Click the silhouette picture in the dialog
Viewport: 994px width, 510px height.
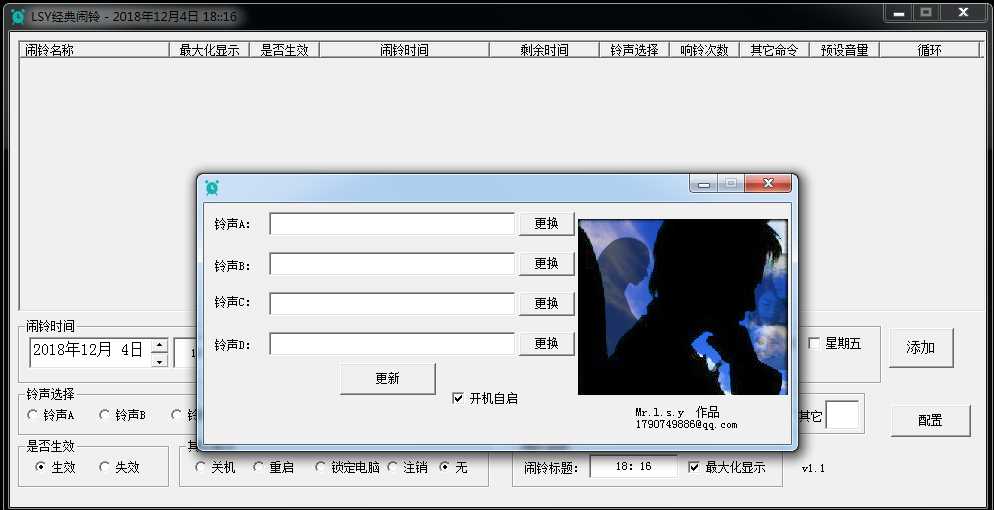[x=683, y=307]
